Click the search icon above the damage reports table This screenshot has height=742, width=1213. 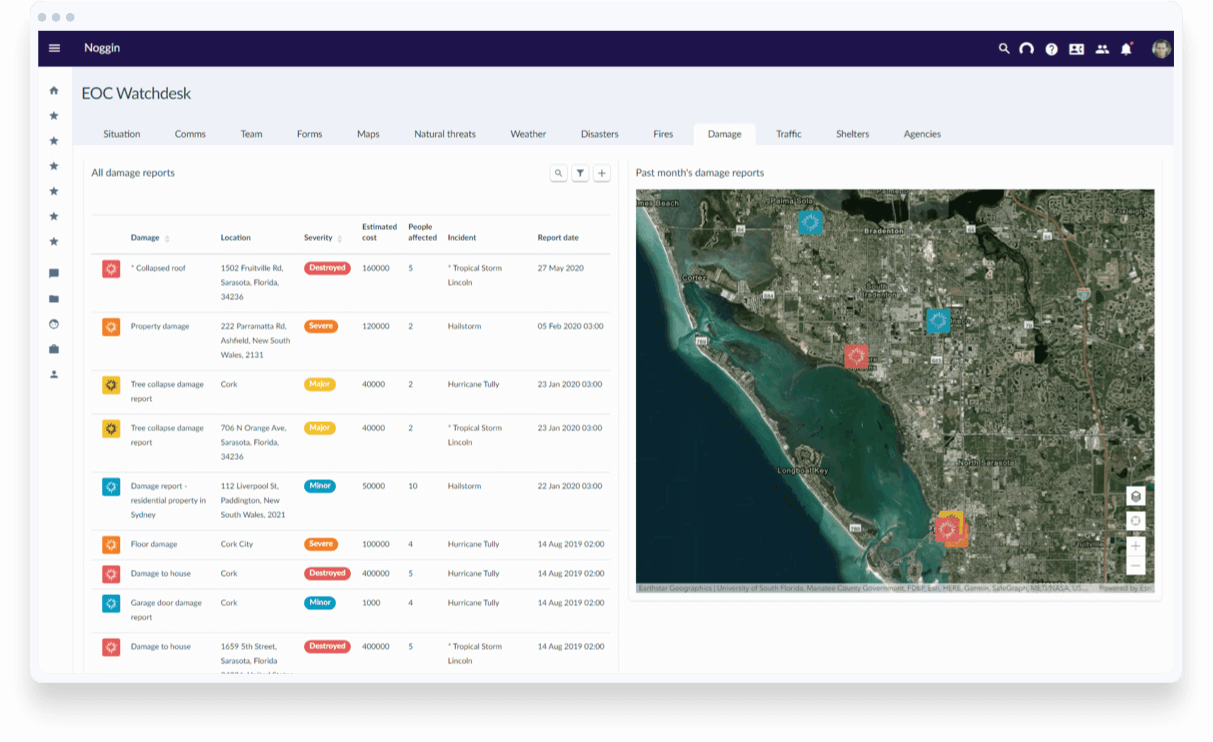pos(559,172)
